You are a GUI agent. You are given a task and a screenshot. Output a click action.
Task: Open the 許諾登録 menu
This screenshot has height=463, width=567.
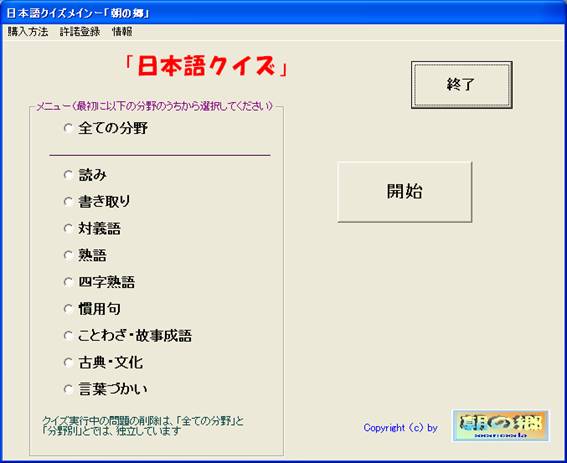[80, 32]
